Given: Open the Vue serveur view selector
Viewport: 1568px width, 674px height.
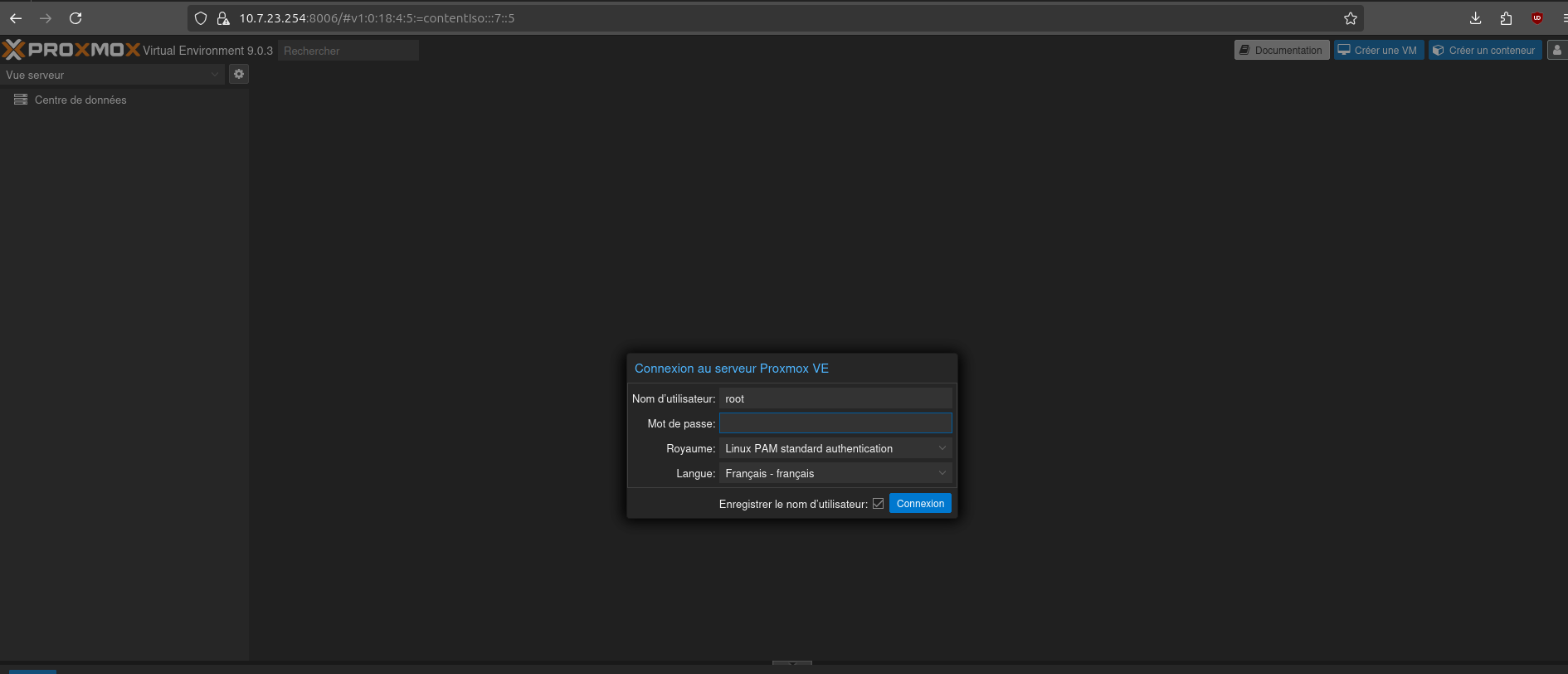Looking at the screenshot, I should [x=112, y=75].
